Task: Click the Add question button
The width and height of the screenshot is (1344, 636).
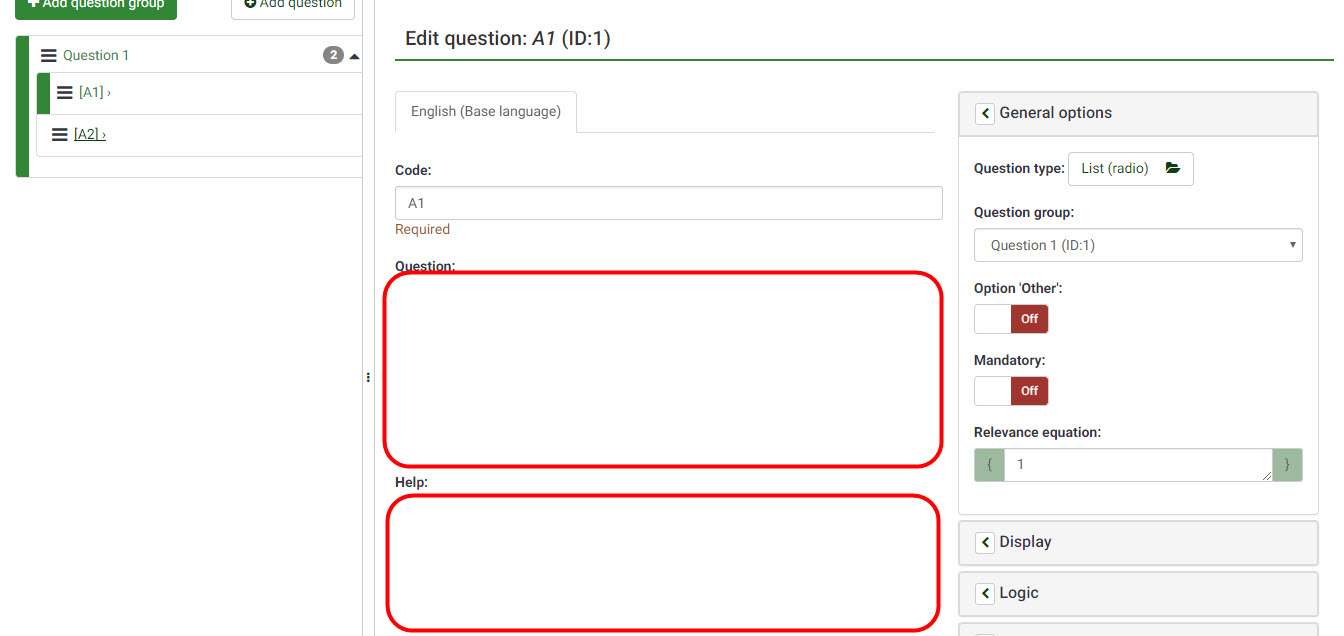Action: point(293,6)
